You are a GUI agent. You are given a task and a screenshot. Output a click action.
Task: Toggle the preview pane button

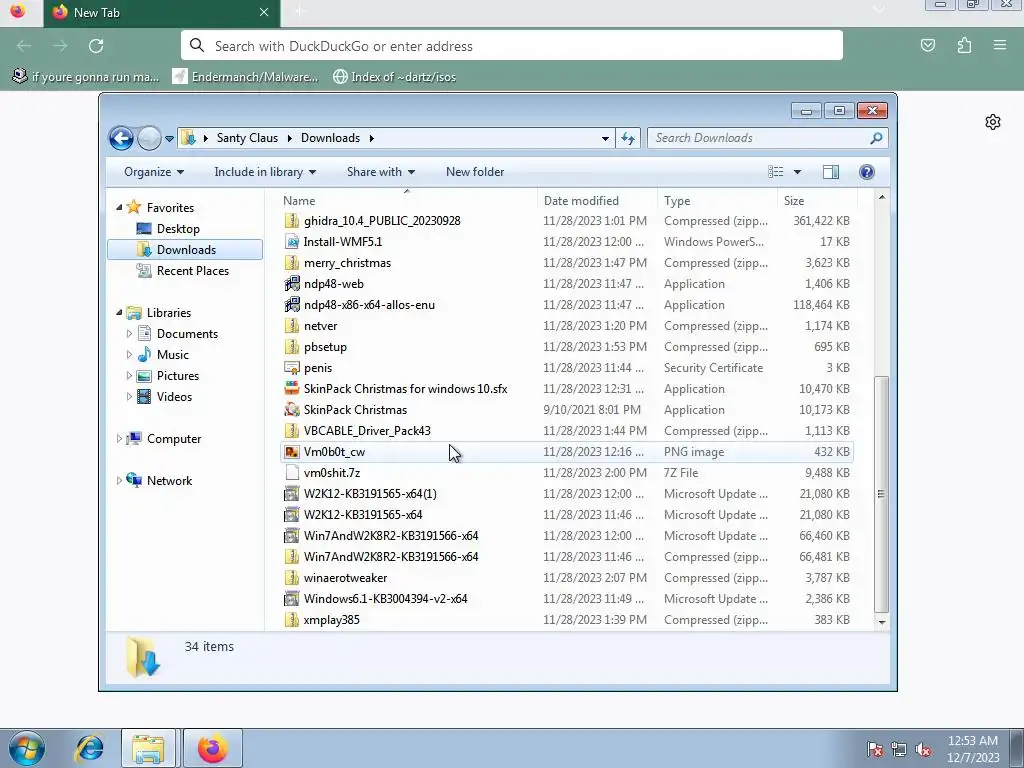coord(831,172)
